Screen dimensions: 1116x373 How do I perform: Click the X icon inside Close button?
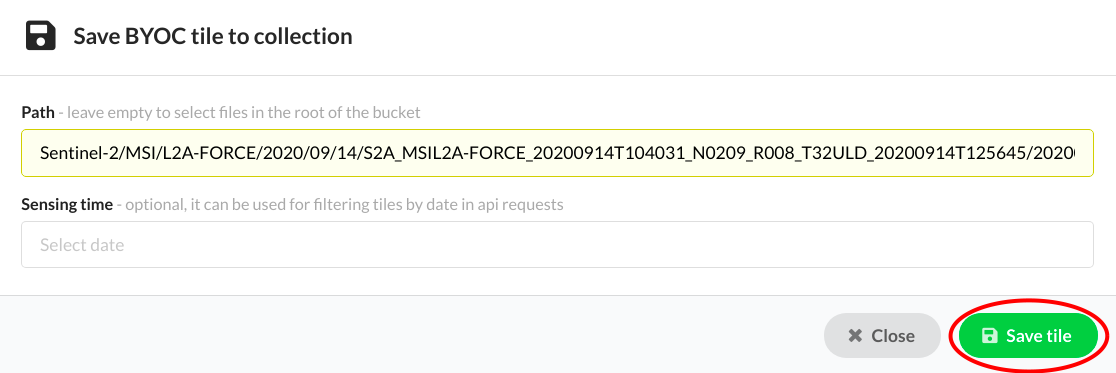856,335
